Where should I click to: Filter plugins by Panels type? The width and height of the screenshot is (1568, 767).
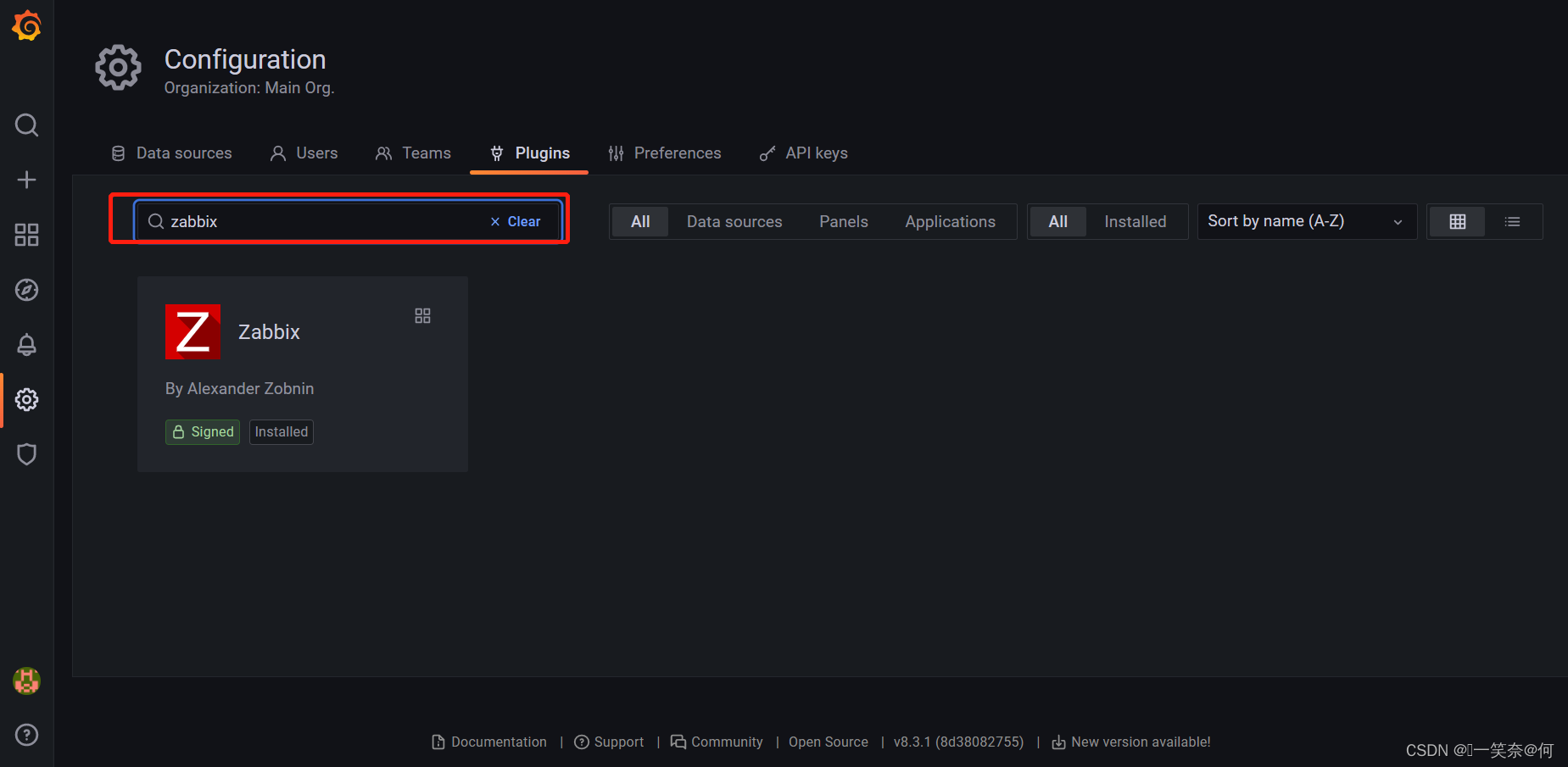click(x=844, y=221)
